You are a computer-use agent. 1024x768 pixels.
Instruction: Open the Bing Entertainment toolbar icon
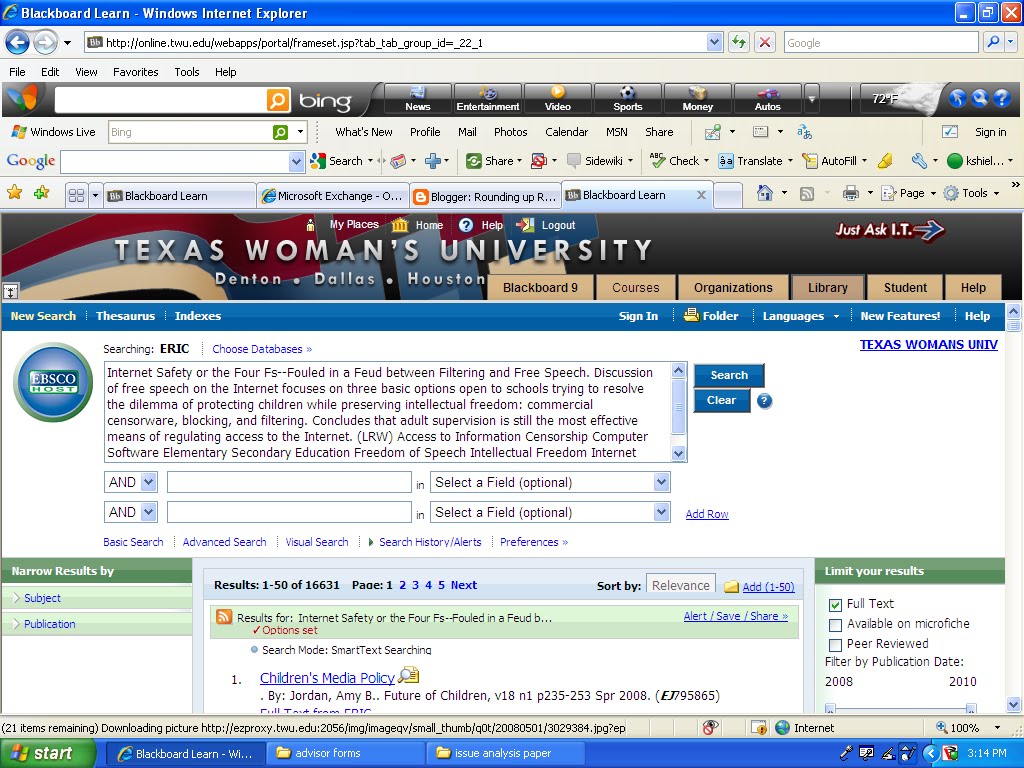coord(487,99)
